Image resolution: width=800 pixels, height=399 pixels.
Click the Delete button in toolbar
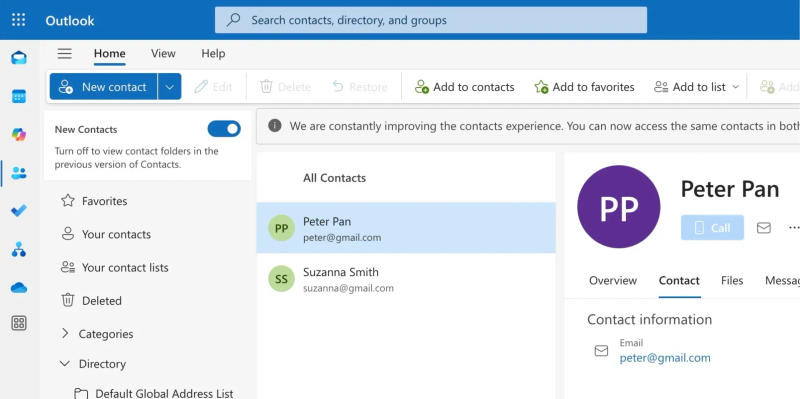click(x=286, y=87)
